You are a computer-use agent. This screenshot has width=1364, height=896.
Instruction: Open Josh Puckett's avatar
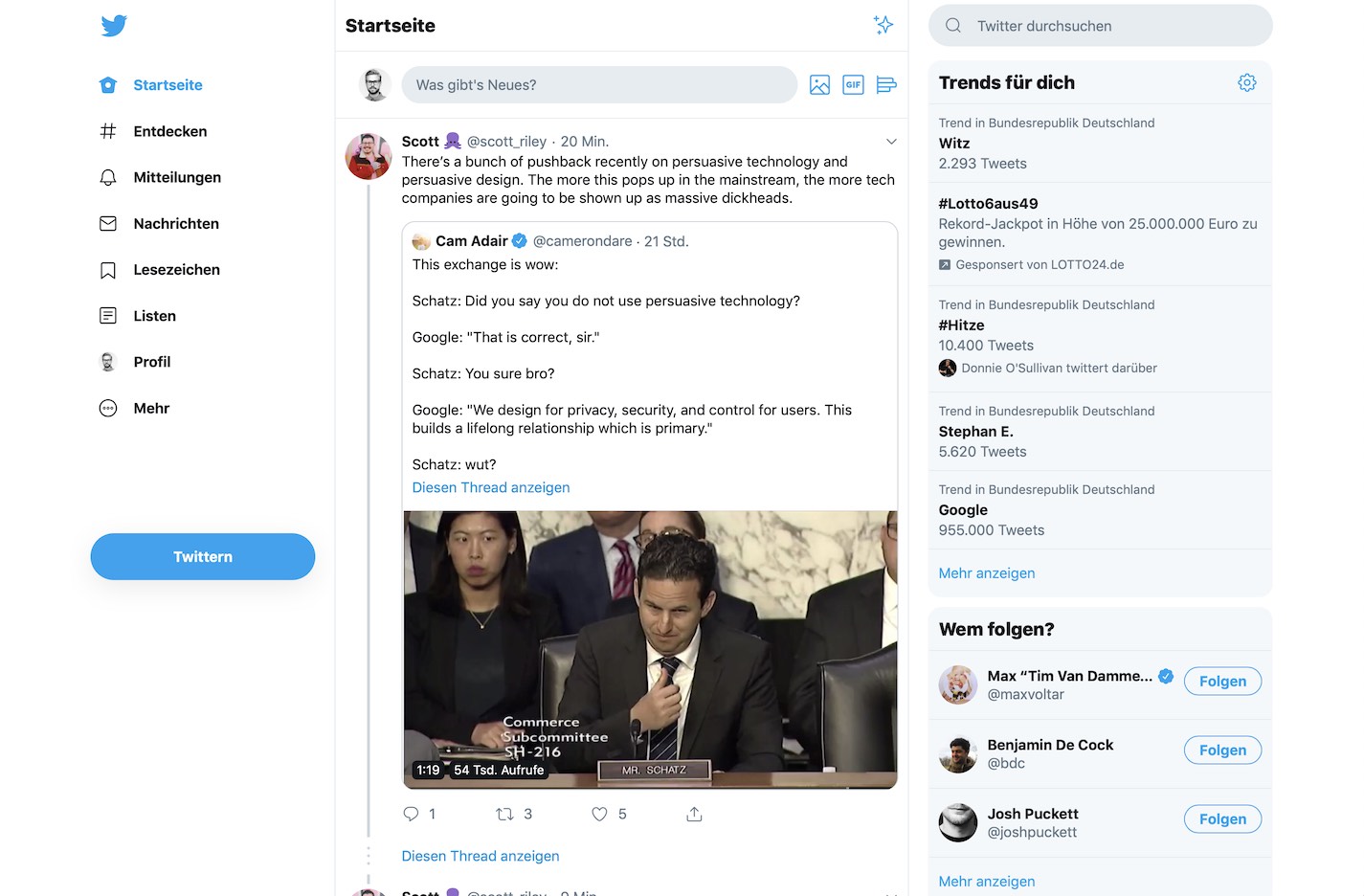click(x=958, y=823)
